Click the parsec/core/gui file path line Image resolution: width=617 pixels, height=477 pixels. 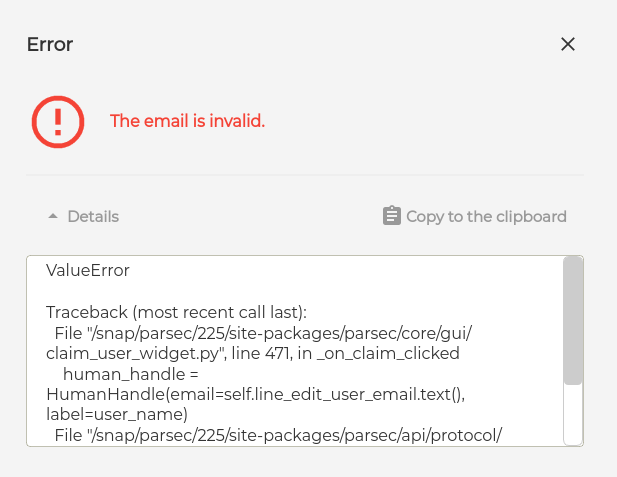pyautogui.click(x=263, y=333)
